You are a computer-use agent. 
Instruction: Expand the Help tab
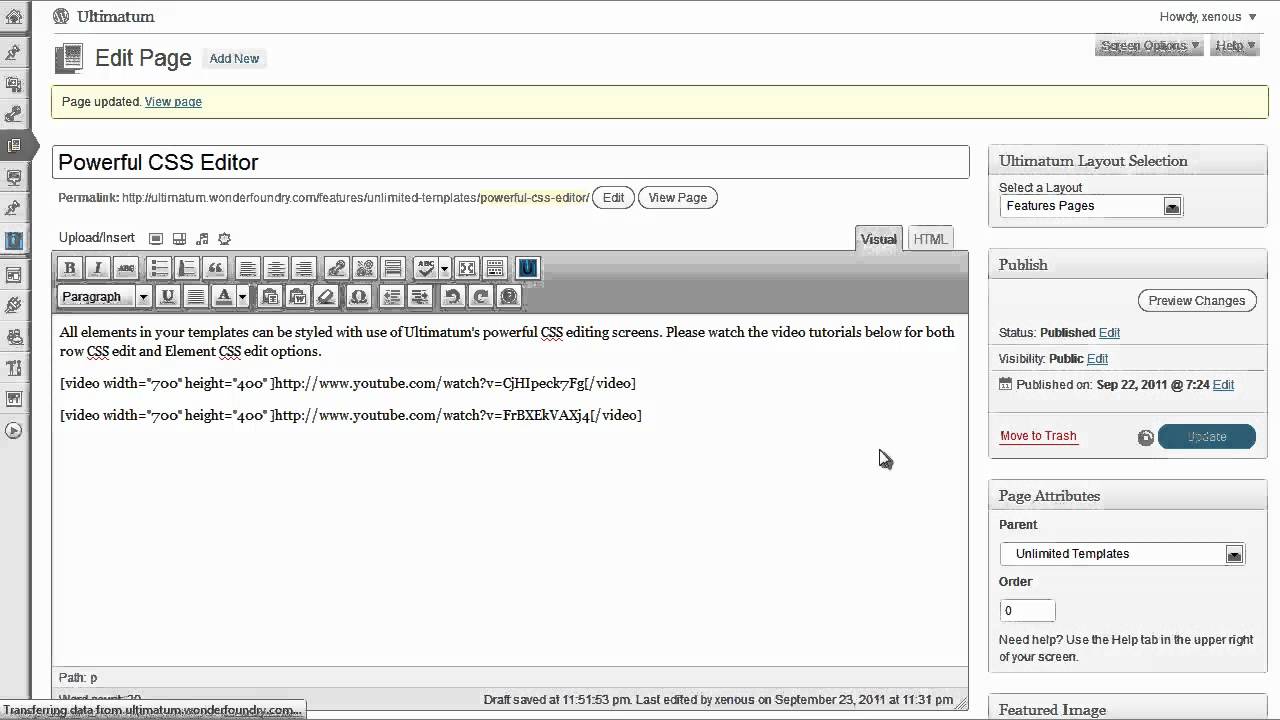pyautogui.click(x=1235, y=45)
